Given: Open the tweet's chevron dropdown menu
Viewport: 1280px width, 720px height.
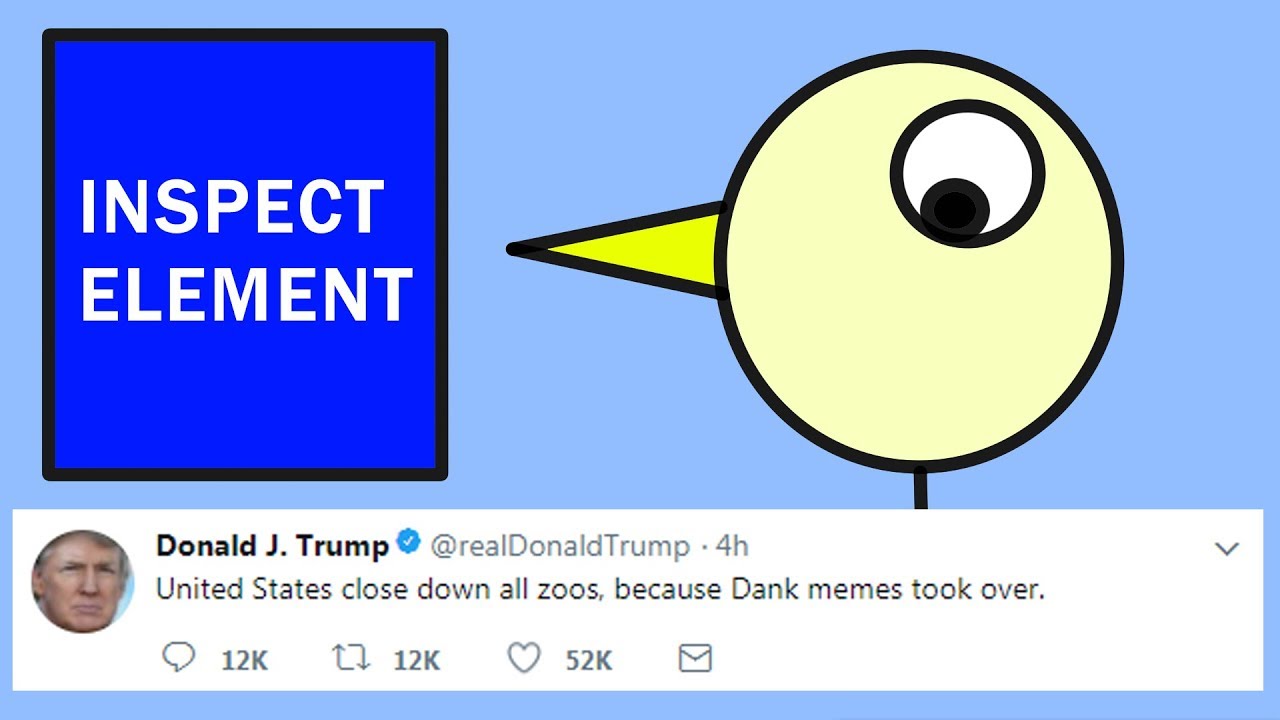Looking at the screenshot, I should click(x=1226, y=548).
